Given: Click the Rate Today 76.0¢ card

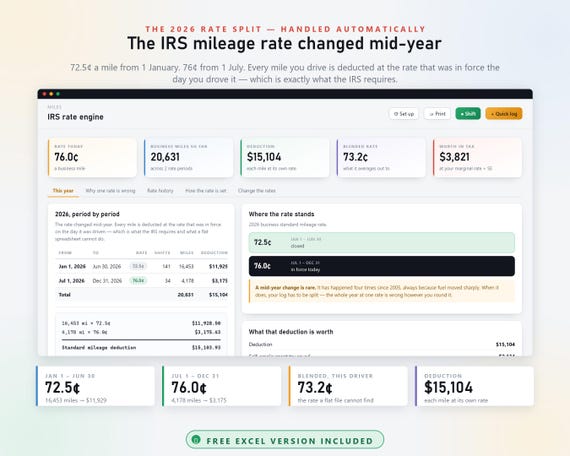Looking at the screenshot, I should coord(92,157).
